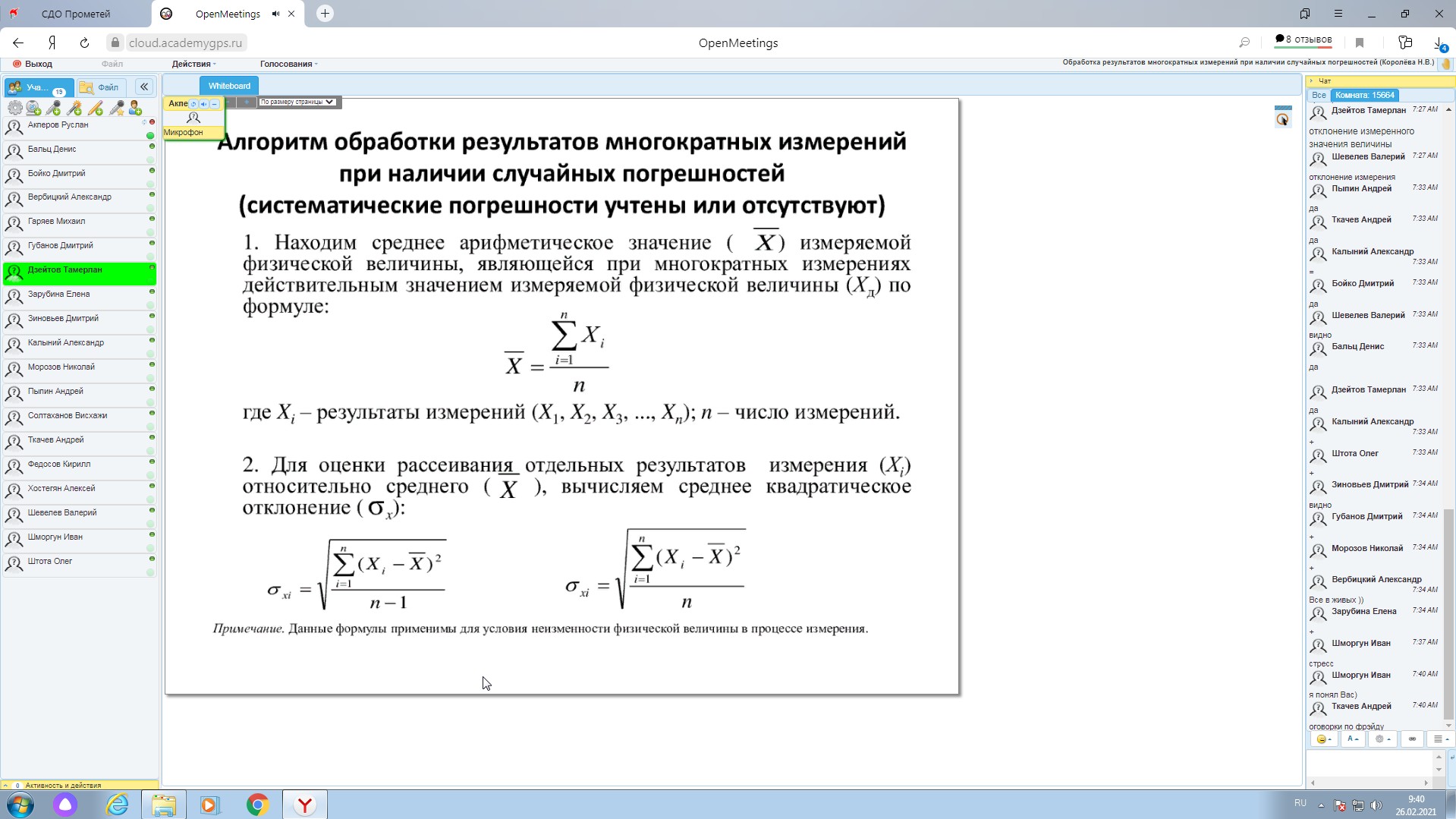This screenshot has width=1456, height=819.
Task: Open the Файл tab in sidebar
Action: 101,87
